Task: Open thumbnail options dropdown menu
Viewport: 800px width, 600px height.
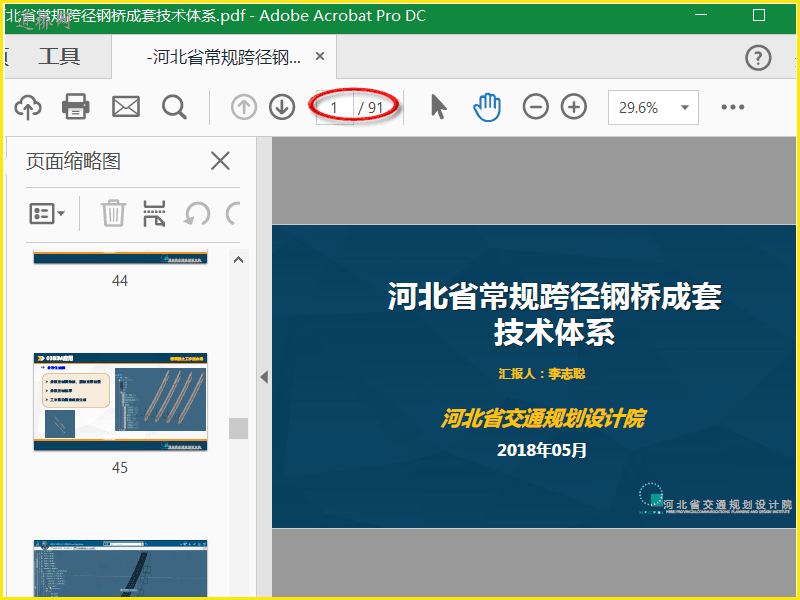Action: coord(47,213)
